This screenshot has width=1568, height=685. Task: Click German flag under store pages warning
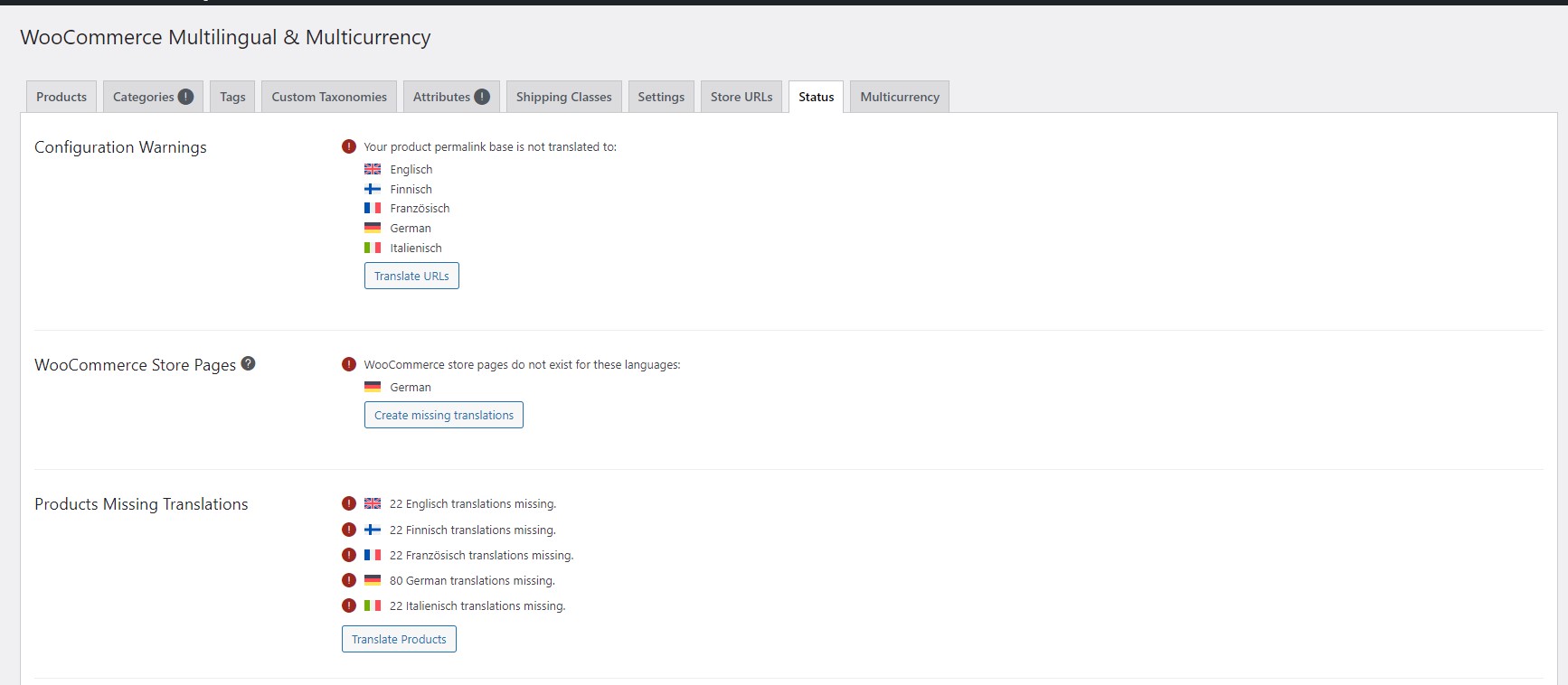(x=373, y=387)
